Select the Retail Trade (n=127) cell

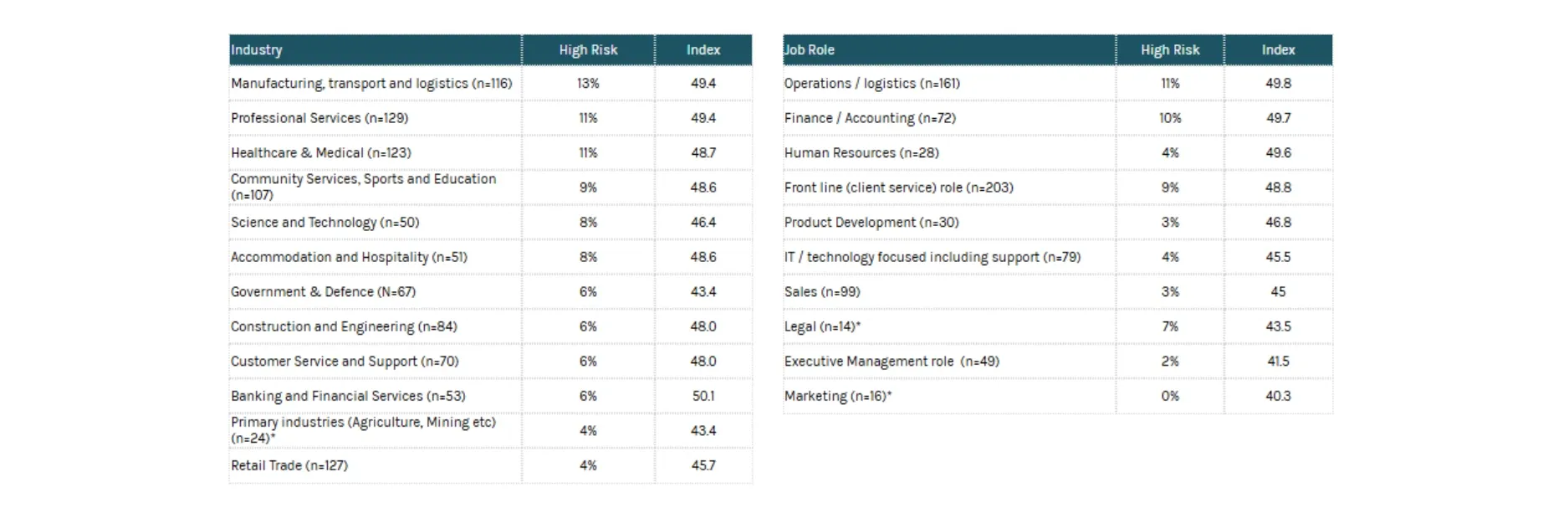[x=289, y=465]
